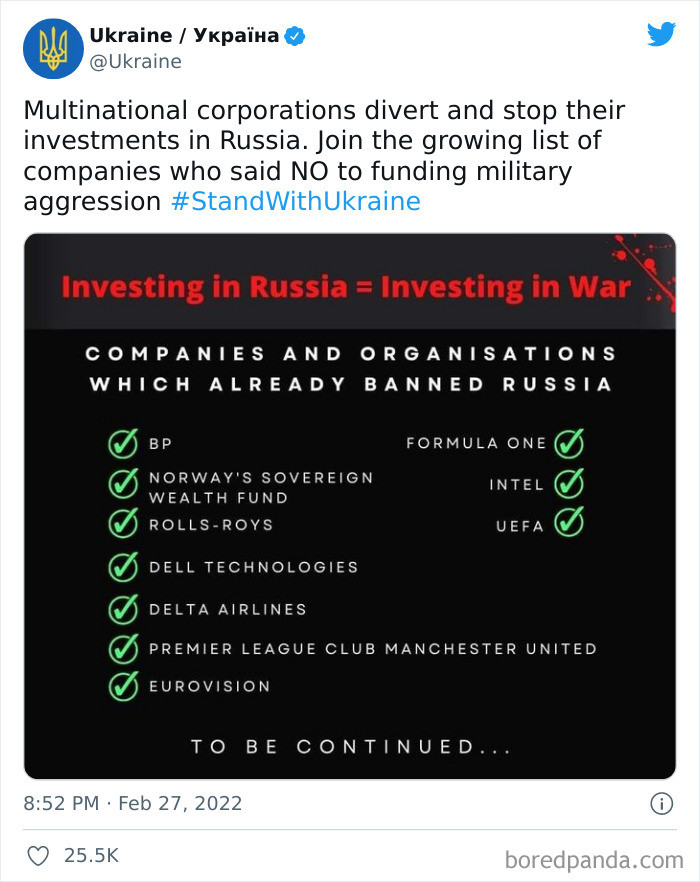Click the checkmark icon next to BP

tap(121, 443)
